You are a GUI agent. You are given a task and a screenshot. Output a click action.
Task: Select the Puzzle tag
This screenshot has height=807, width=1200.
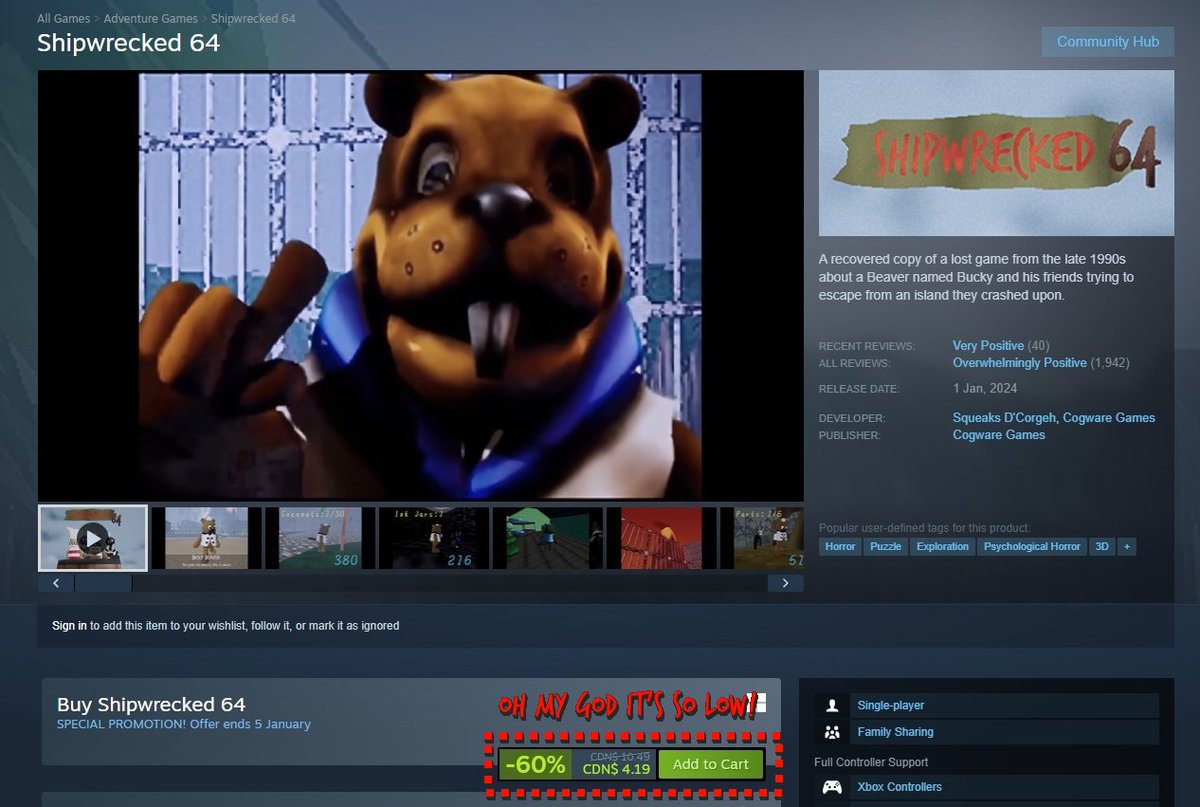(x=885, y=547)
